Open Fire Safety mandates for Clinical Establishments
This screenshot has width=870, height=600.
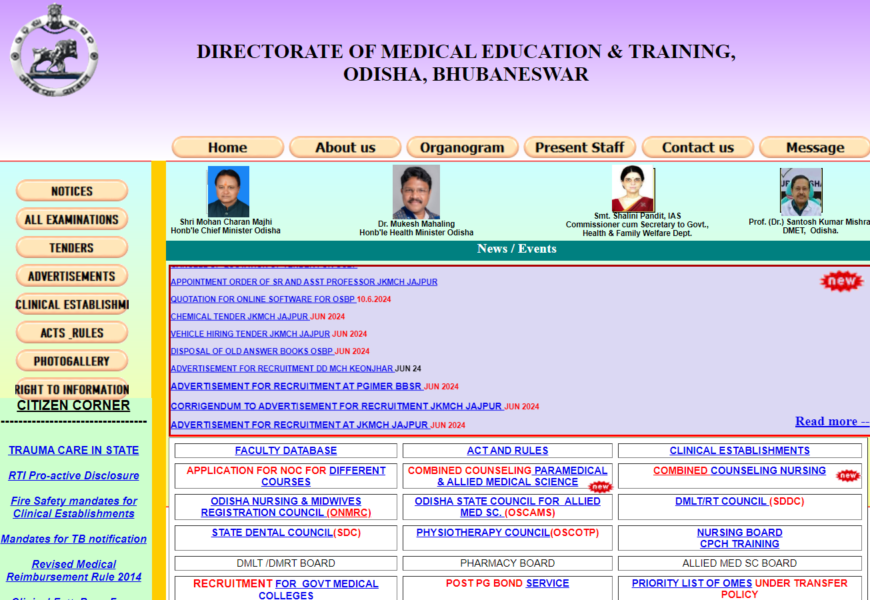pos(73,507)
